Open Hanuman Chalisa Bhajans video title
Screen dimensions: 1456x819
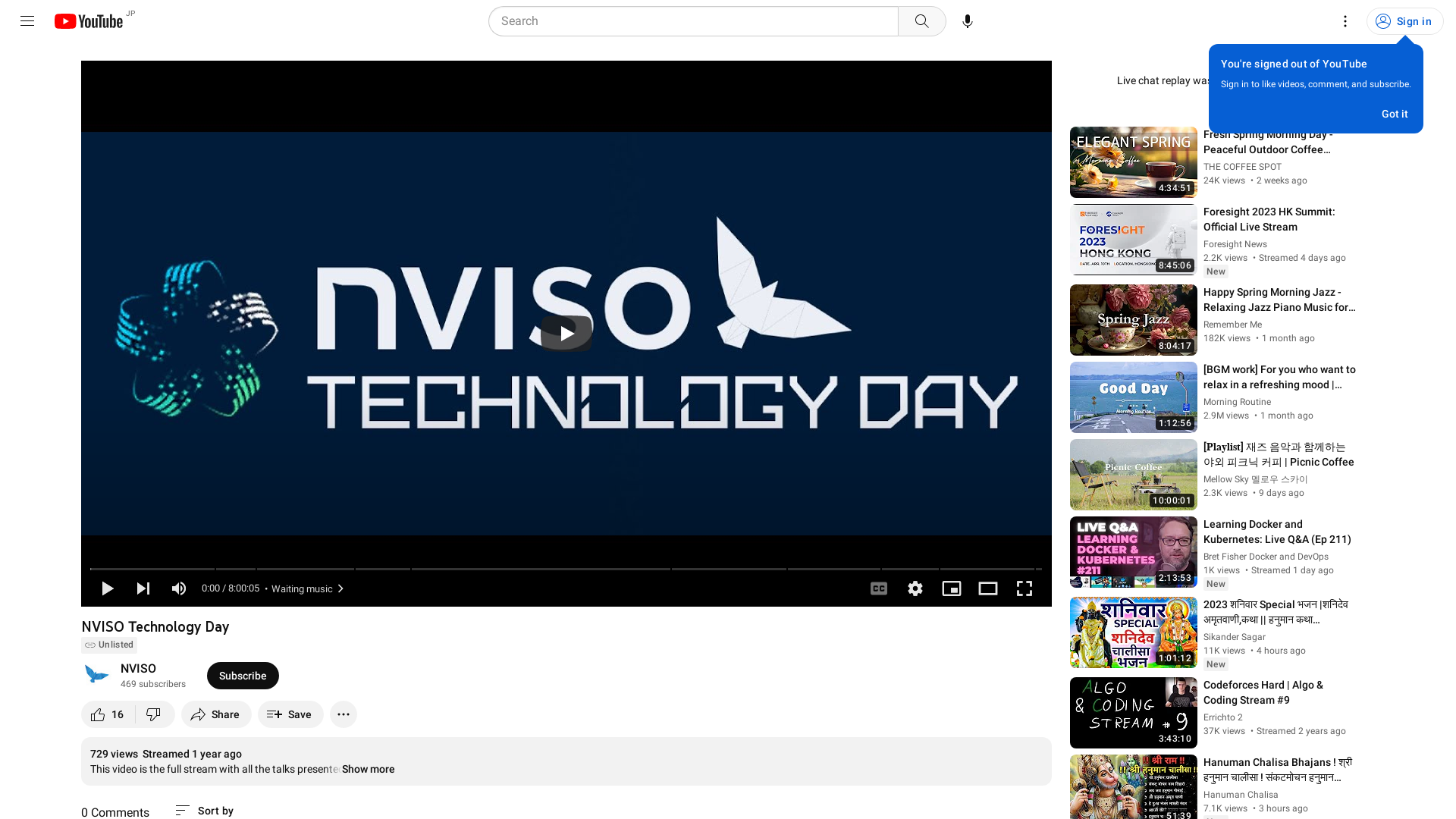click(x=1278, y=770)
